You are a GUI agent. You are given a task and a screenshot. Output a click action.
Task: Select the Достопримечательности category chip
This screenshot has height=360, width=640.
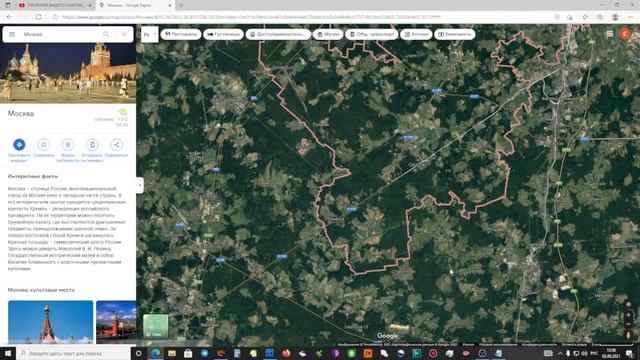point(278,34)
